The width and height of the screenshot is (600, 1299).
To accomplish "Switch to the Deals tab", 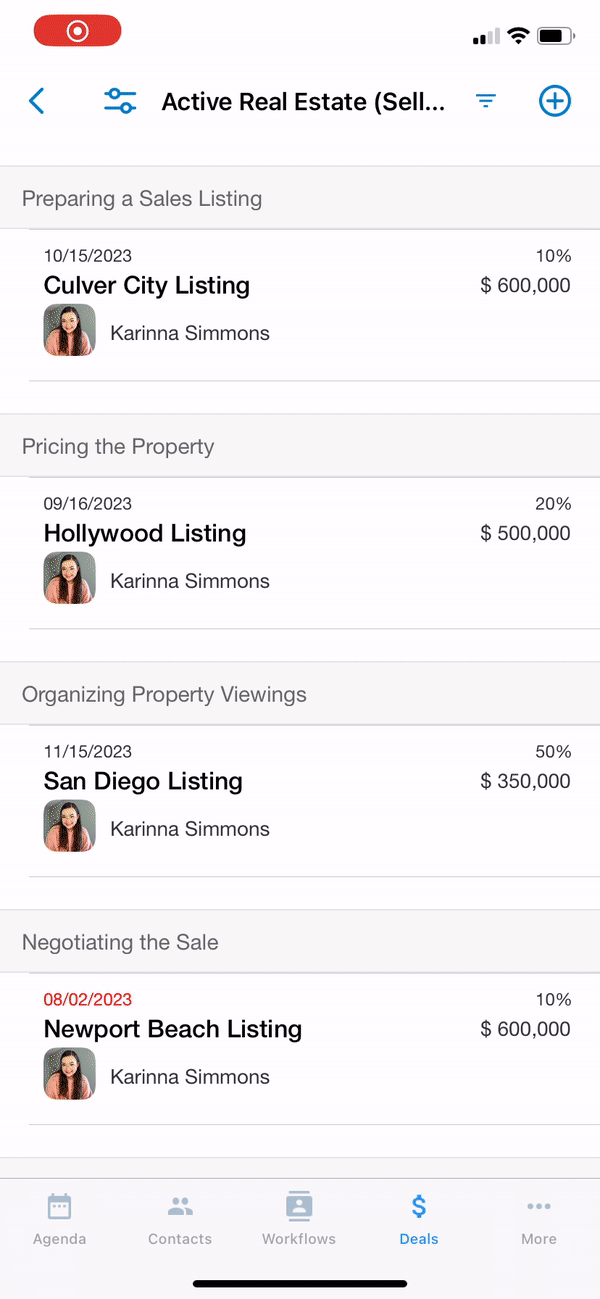I will 418,1217.
